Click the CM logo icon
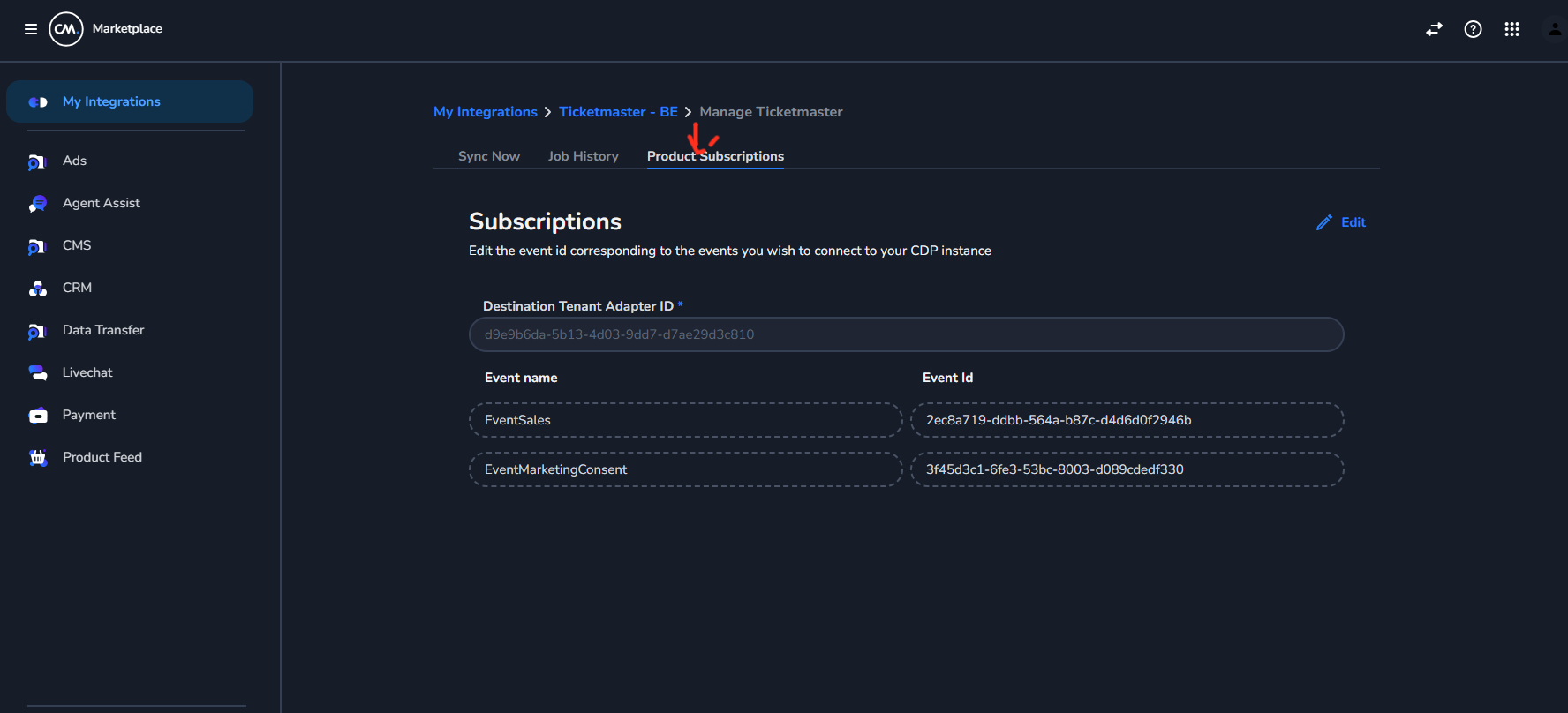Viewport: 1568px width, 713px height. coord(66,29)
